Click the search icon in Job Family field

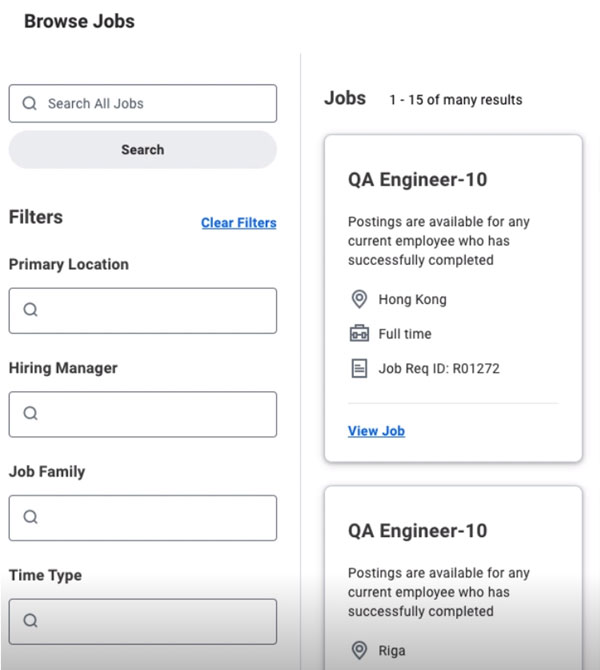tap(30, 517)
